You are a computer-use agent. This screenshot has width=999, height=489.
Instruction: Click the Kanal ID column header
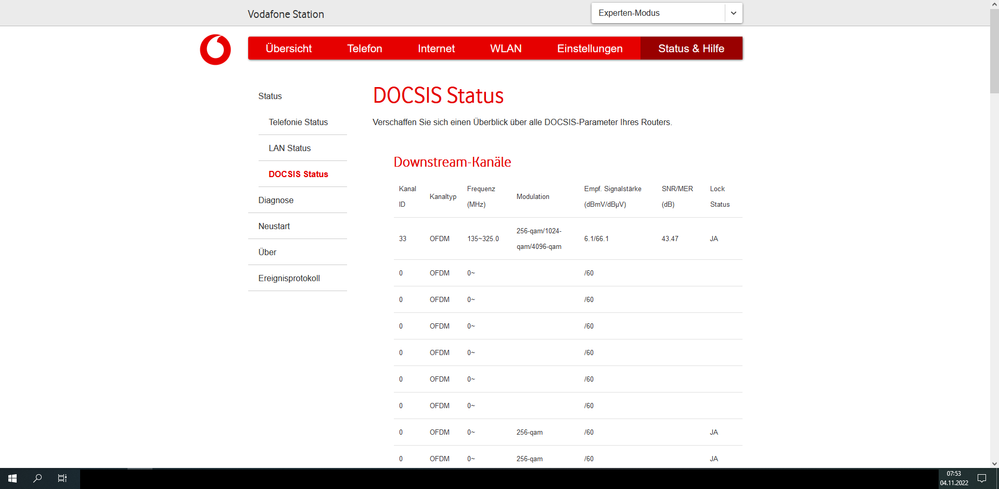407,197
